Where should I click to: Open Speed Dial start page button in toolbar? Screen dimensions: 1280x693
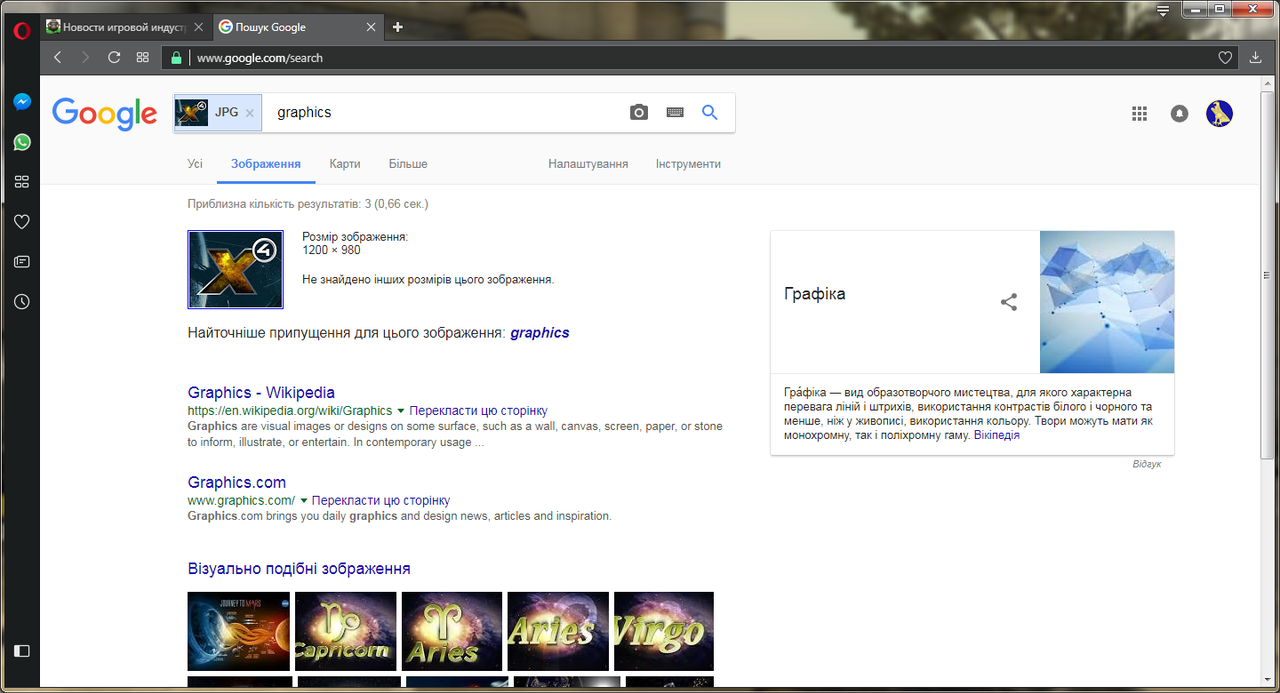click(x=143, y=58)
